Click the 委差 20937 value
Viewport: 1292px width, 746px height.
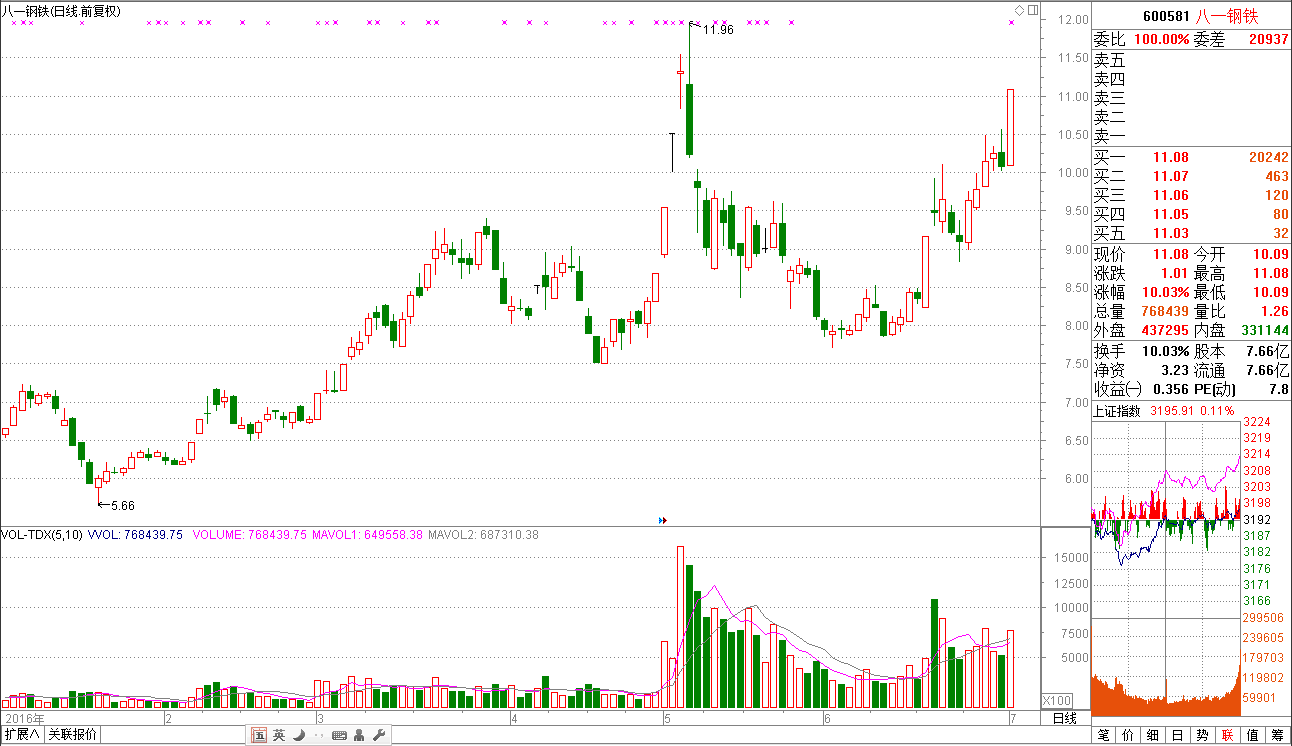click(1269, 39)
